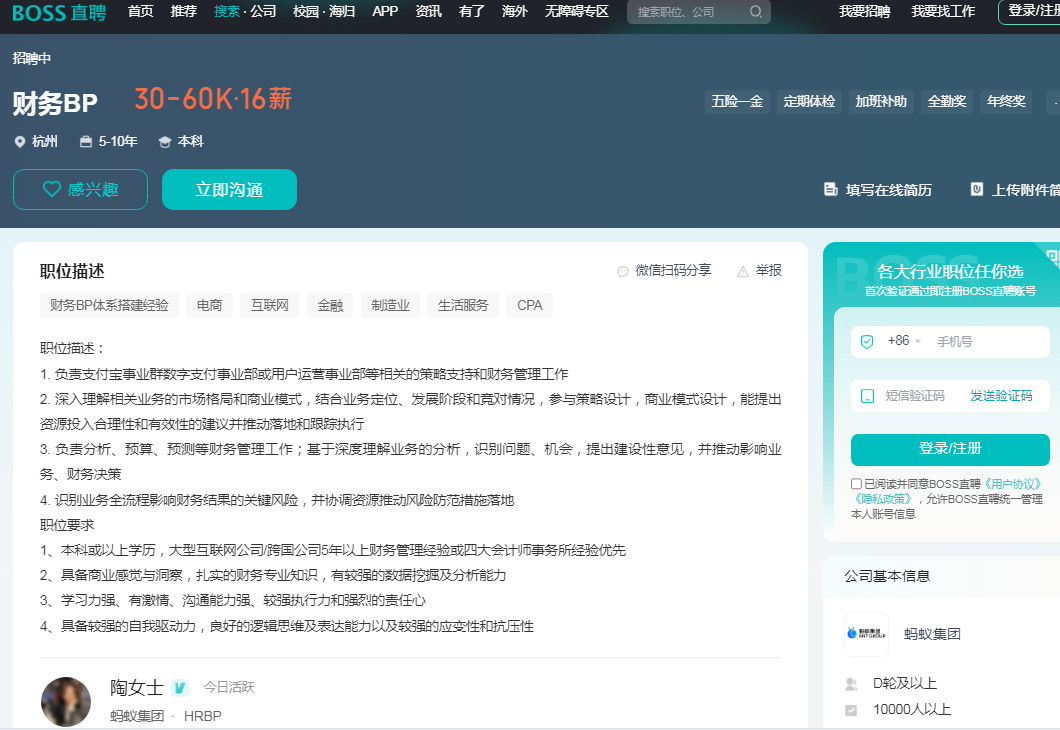Viewport: 1060px width, 730px height.
Task: Click recruiter 陶女士's avatar photo
Action: pos(66,702)
